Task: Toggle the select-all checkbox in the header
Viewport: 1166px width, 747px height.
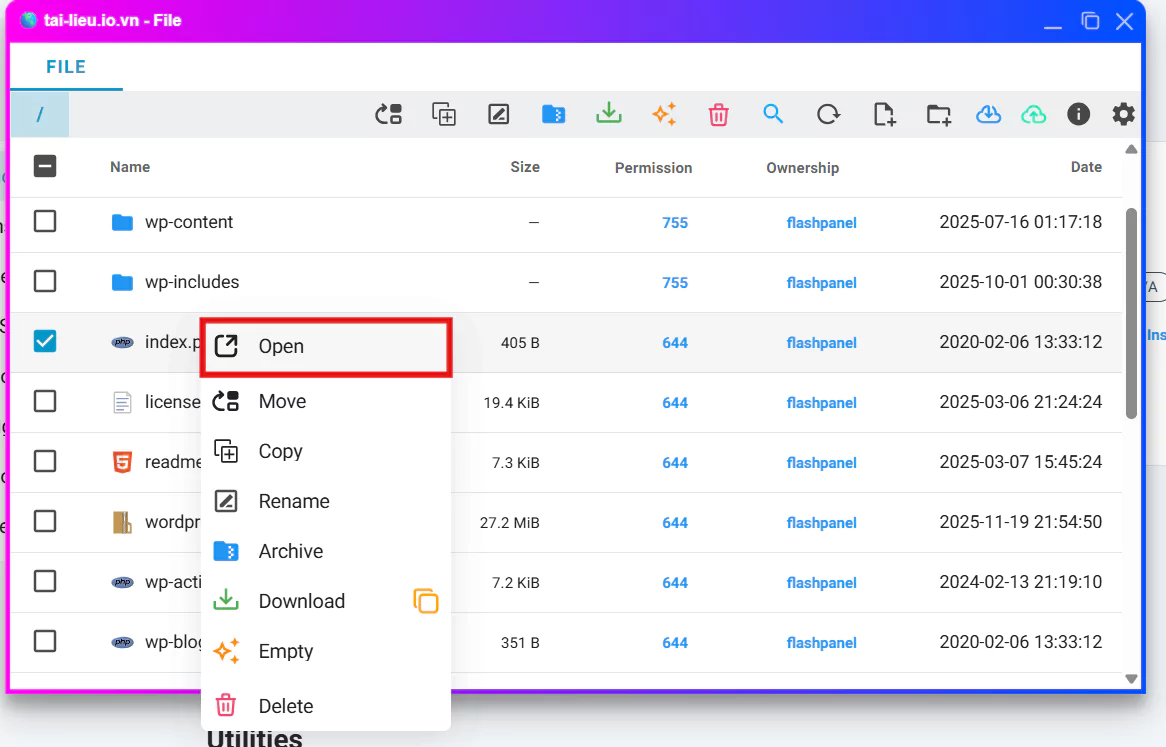Action: click(x=45, y=167)
